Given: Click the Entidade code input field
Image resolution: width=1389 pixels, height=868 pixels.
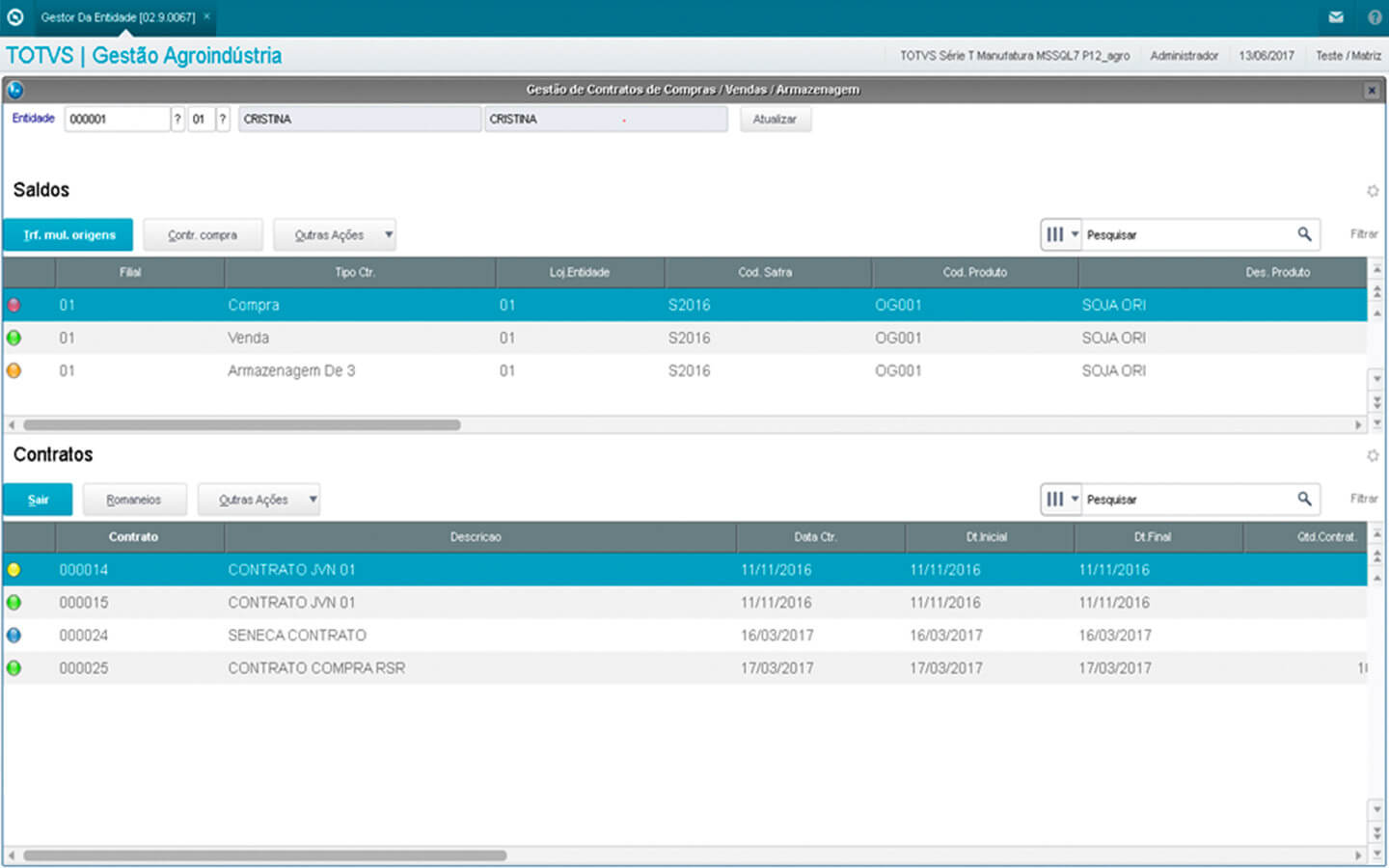Looking at the screenshot, I should (x=116, y=120).
